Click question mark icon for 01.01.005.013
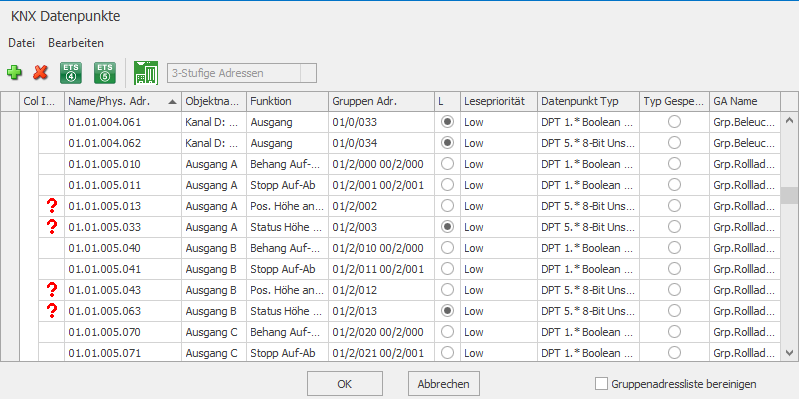Screen dimensions: 799x399 tap(51, 206)
